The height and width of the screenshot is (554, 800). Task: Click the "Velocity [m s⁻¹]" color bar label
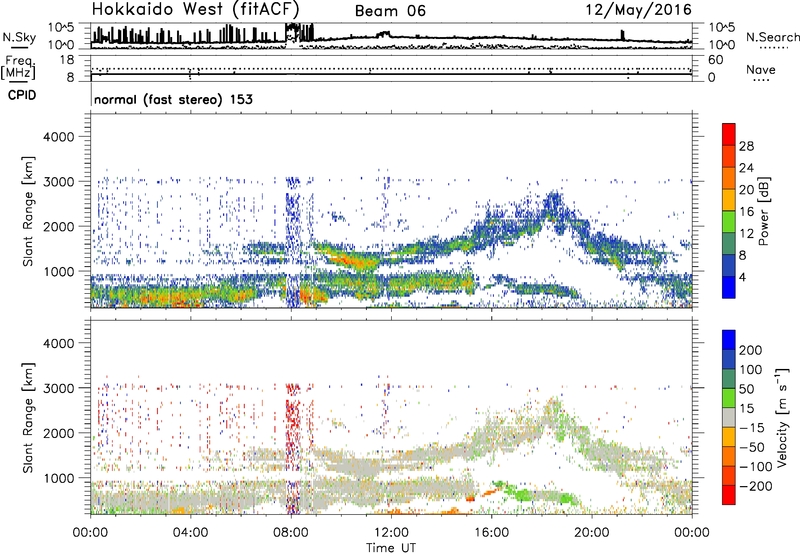782,417
